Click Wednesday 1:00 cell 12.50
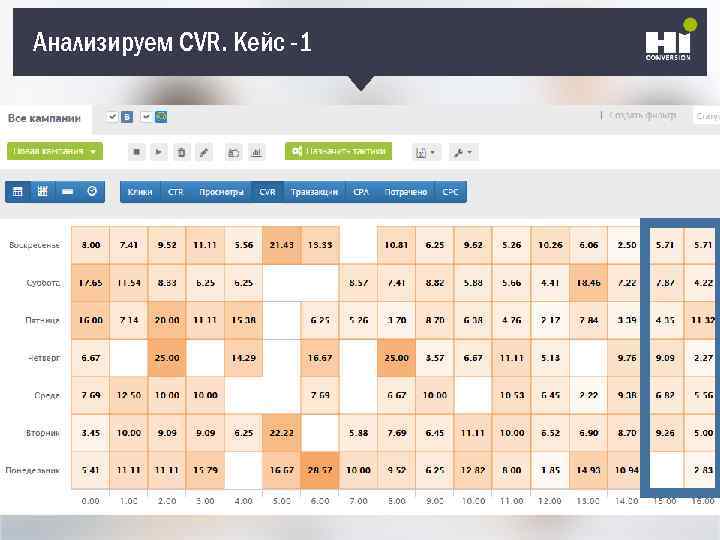The width and height of the screenshot is (720, 540). (129, 395)
